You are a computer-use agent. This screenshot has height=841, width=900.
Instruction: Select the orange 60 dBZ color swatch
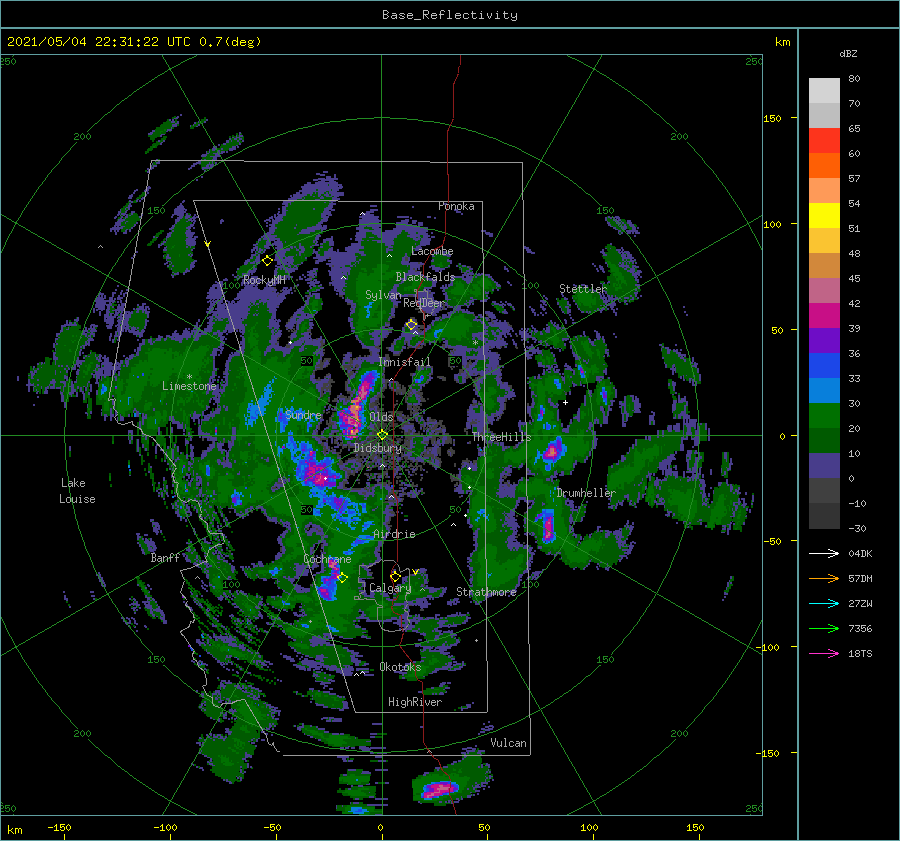coord(824,165)
